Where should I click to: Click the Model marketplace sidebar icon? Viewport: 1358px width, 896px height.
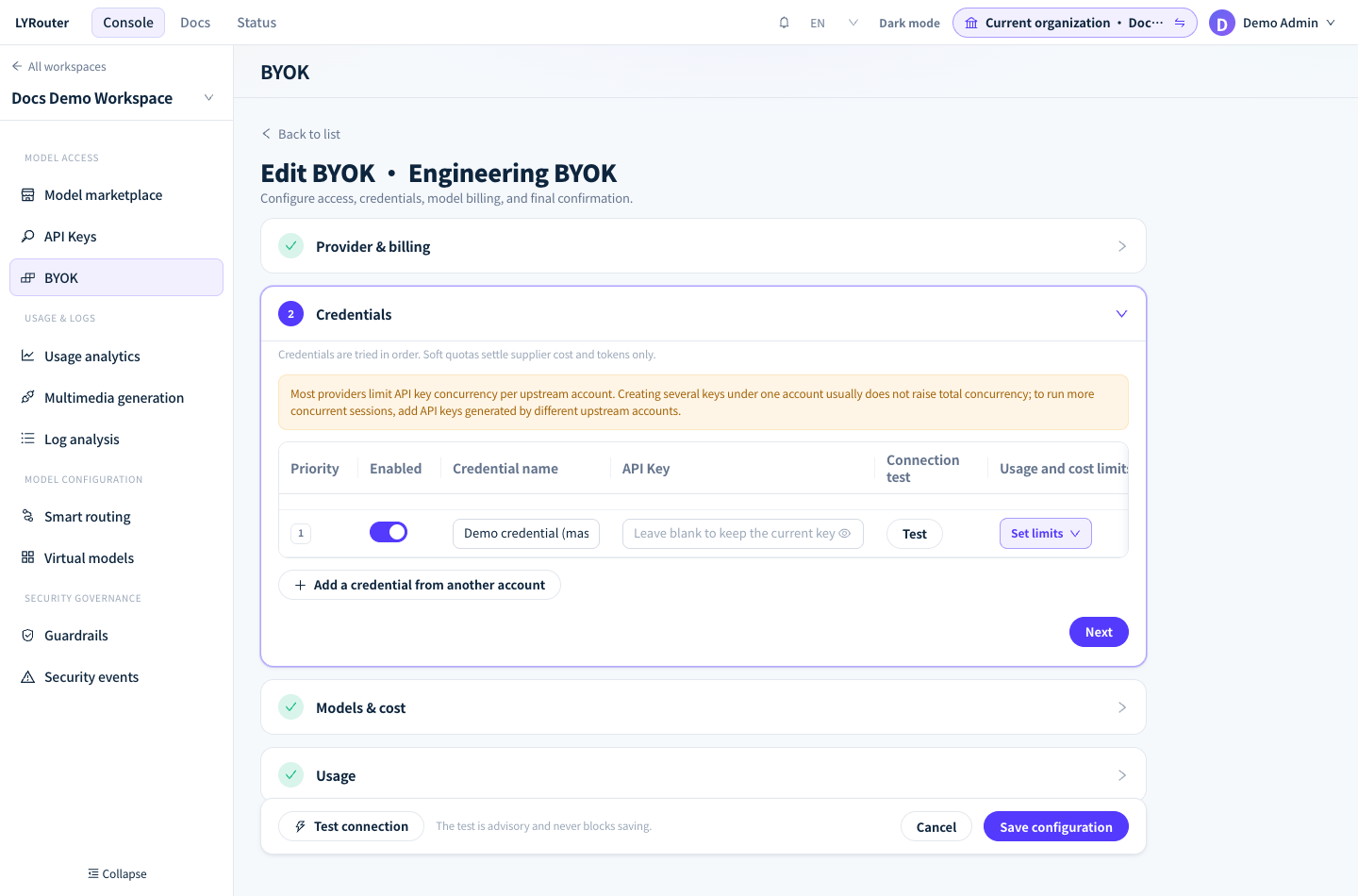pyautogui.click(x=28, y=195)
